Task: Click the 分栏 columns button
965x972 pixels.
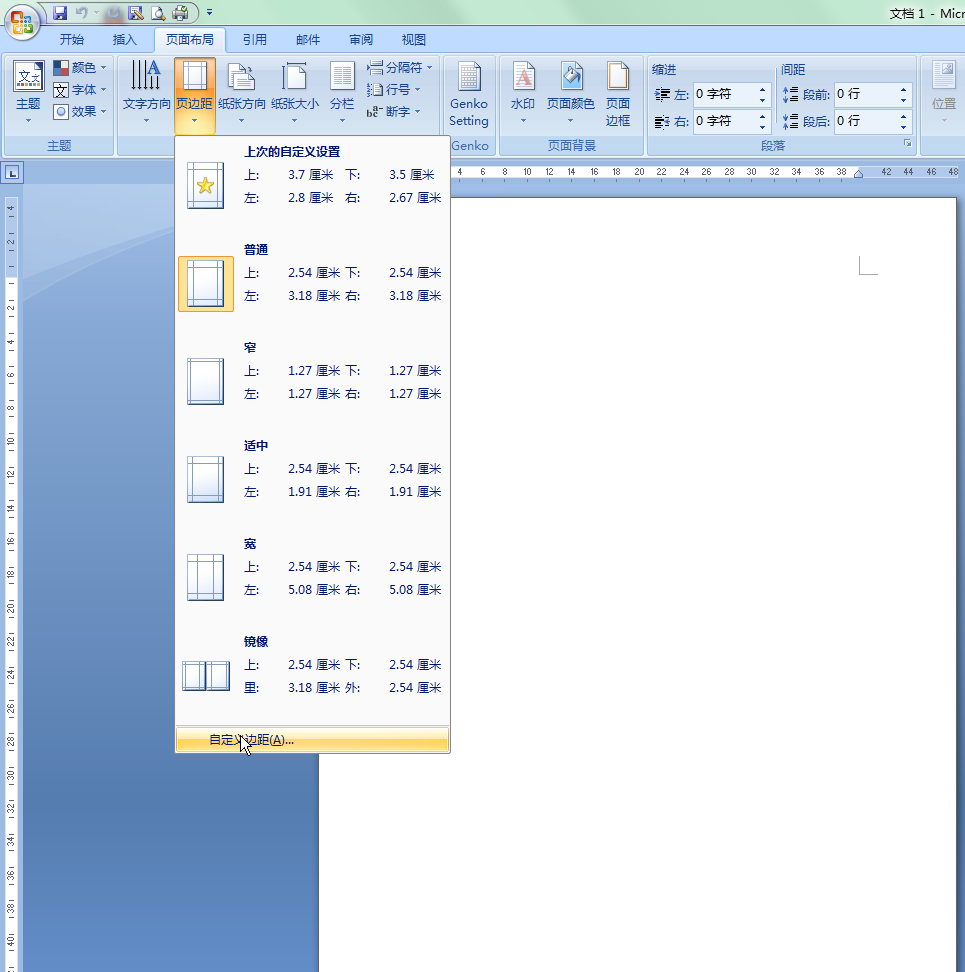Action: point(342,93)
